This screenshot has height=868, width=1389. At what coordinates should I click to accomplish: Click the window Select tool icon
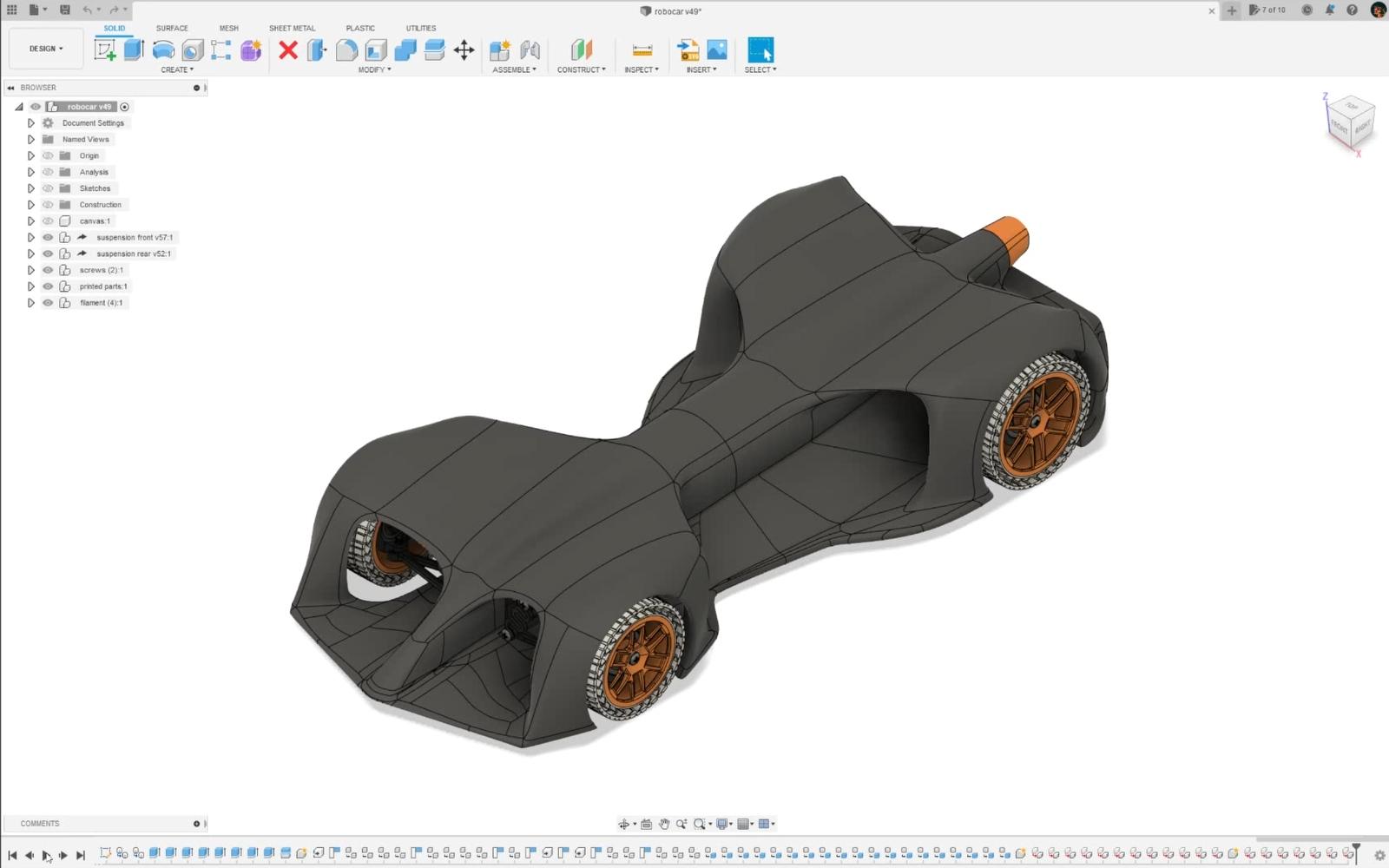click(760, 50)
